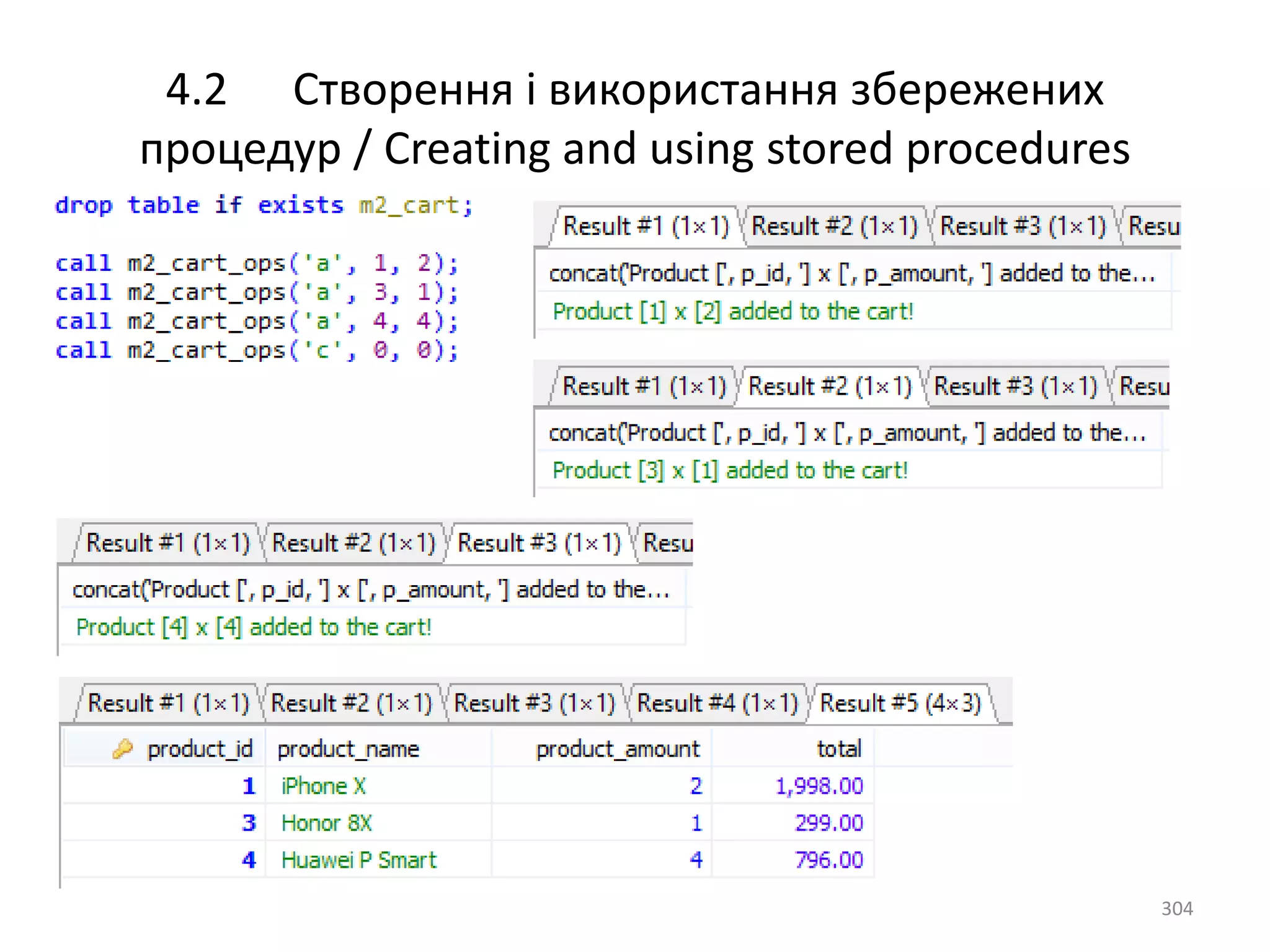Open Result #2 tab in bottom table panel
Image resolution: width=1270 pixels, height=952 pixels.
click(351, 703)
